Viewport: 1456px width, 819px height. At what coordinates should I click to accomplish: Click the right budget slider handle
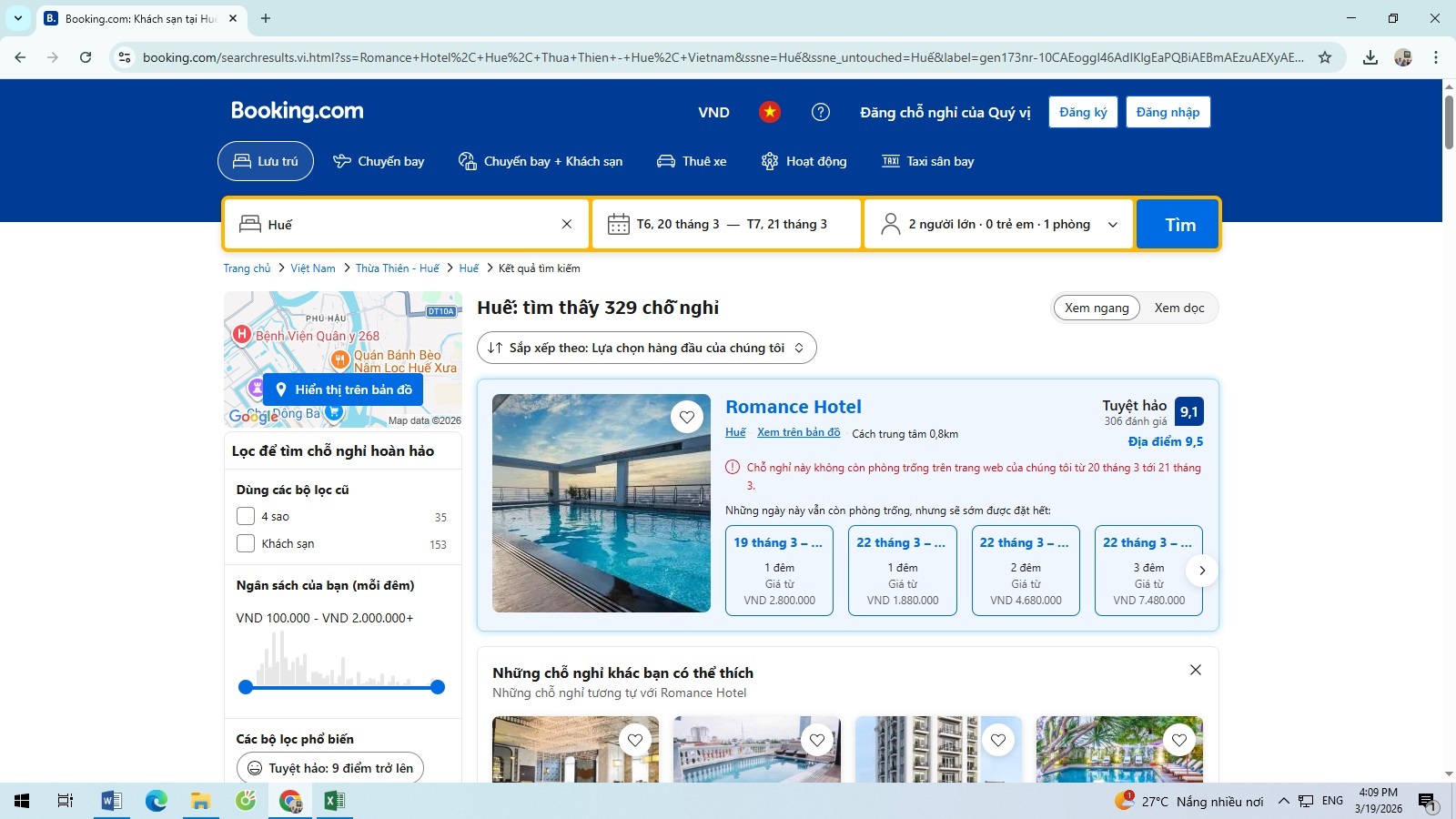tap(438, 687)
